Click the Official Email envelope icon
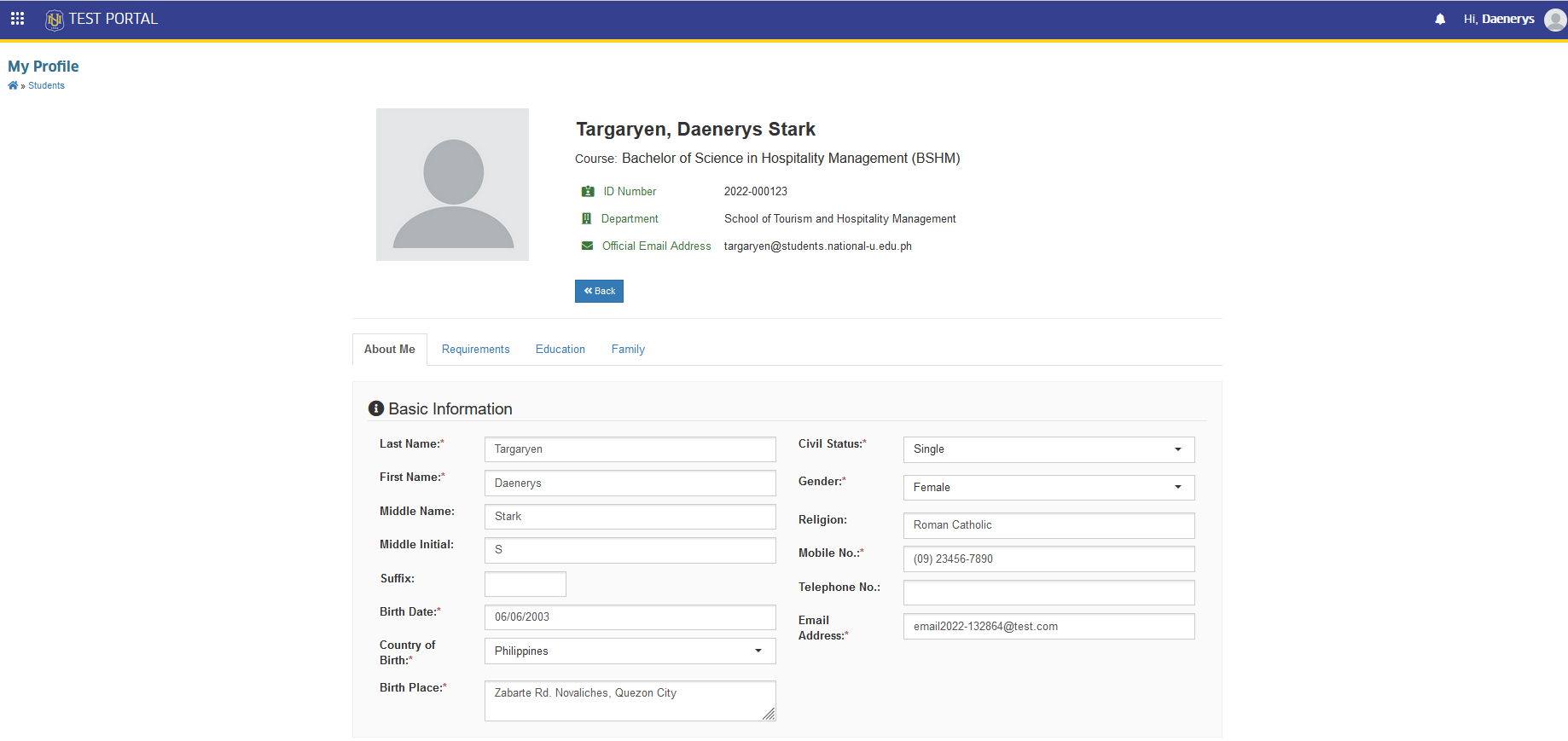The width and height of the screenshot is (1568, 741). pos(587,246)
